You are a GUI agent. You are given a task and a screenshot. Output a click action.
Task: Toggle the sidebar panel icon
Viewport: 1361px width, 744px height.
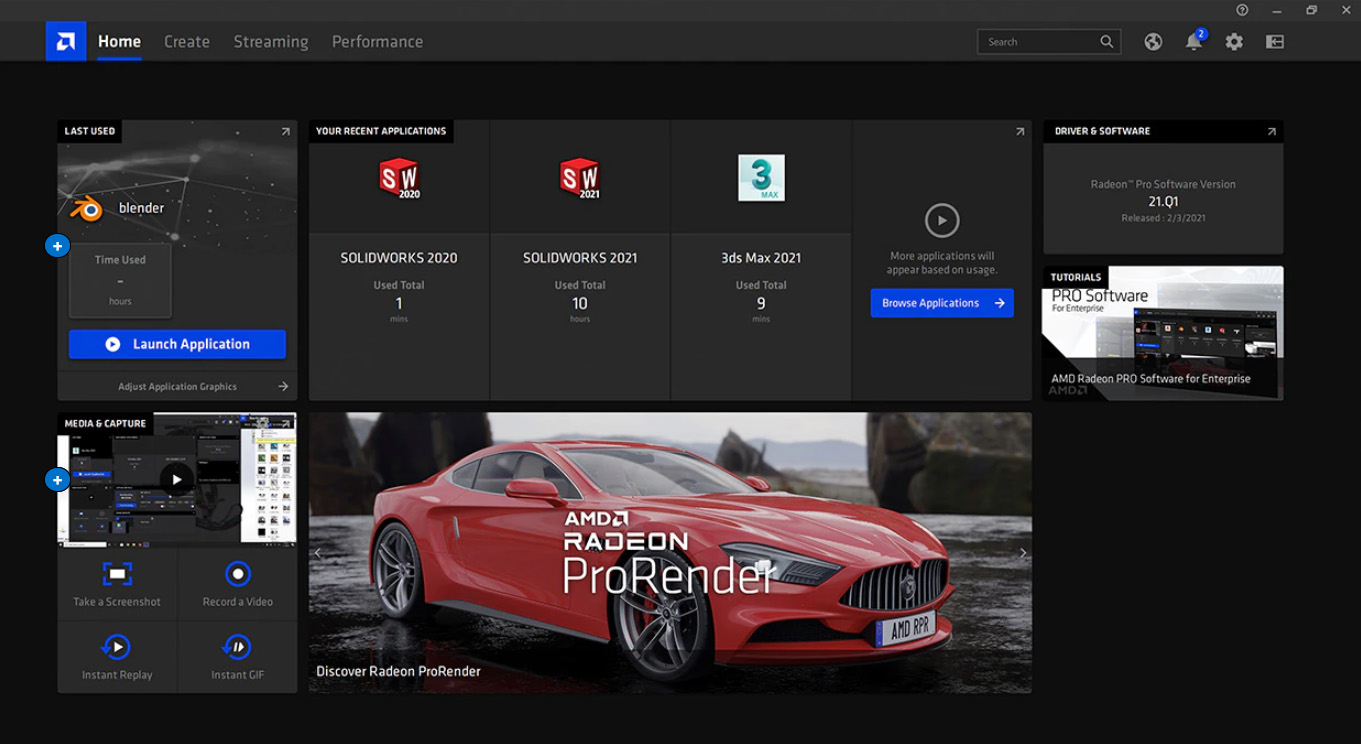point(1274,42)
